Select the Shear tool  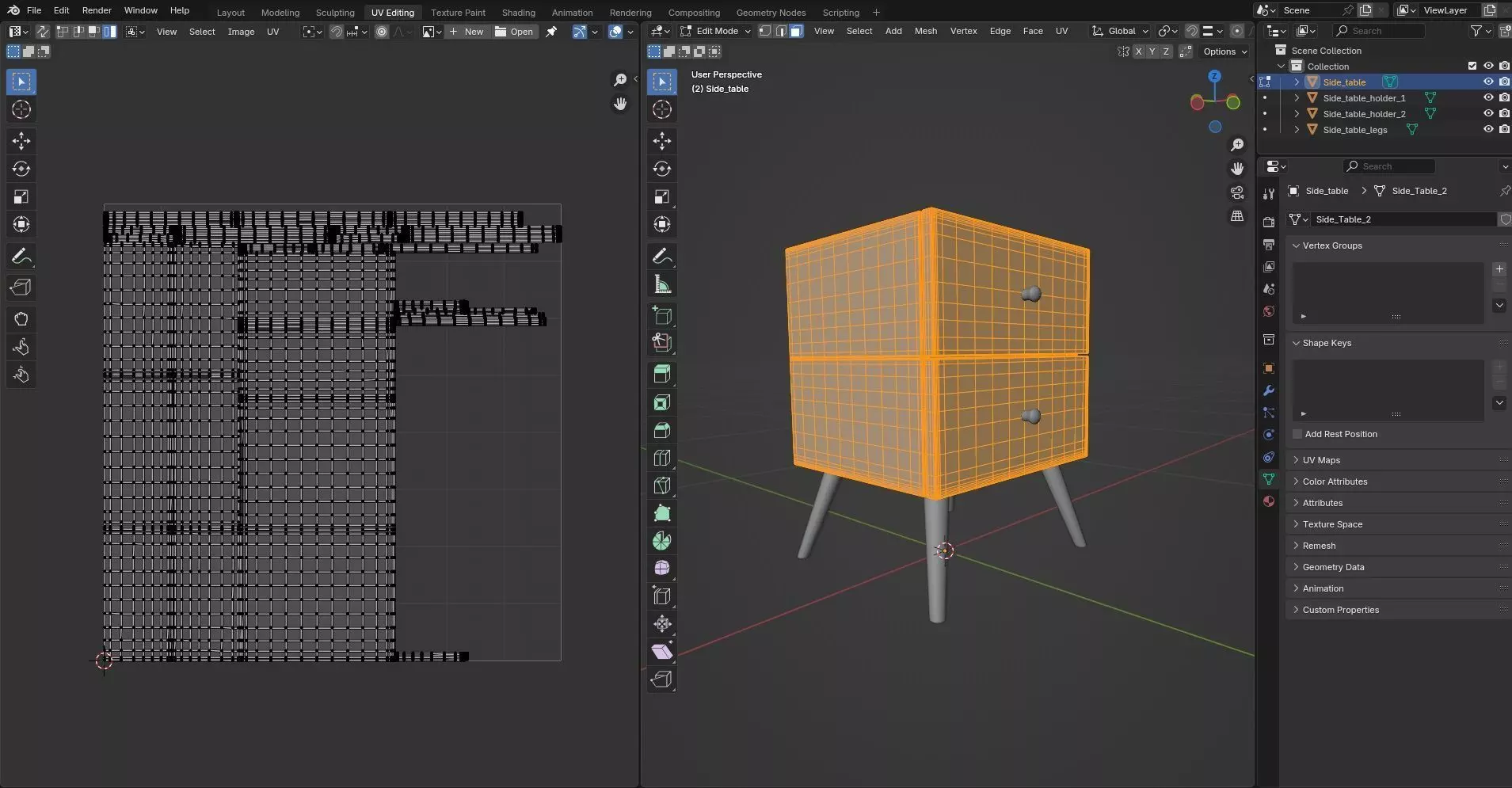click(x=662, y=652)
